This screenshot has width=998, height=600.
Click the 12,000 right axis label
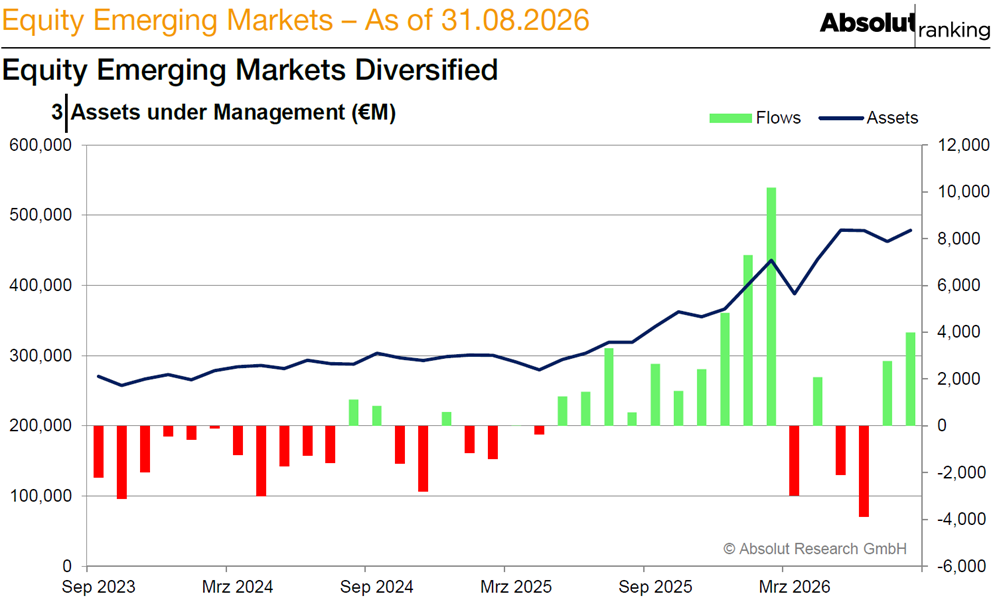click(x=964, y=145)
